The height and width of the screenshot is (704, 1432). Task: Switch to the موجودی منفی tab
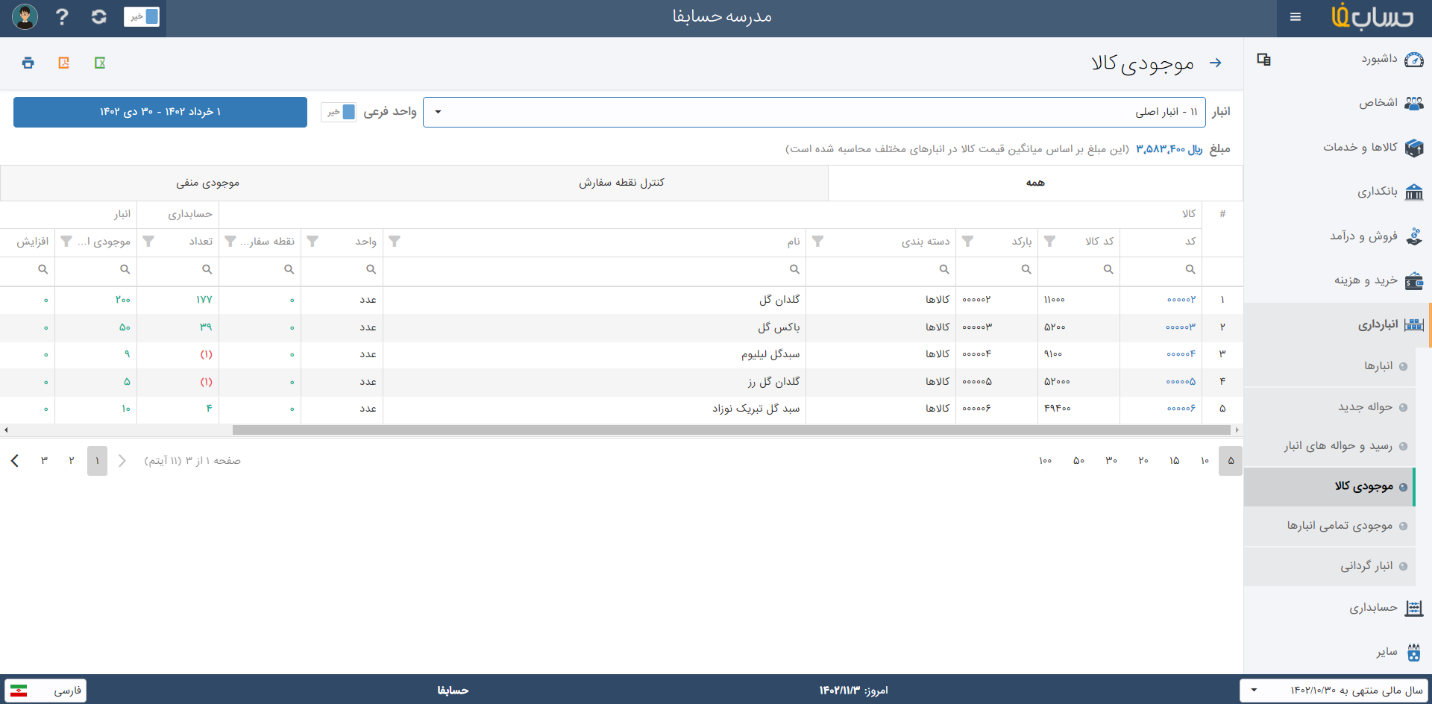click(x=207, y=183)
